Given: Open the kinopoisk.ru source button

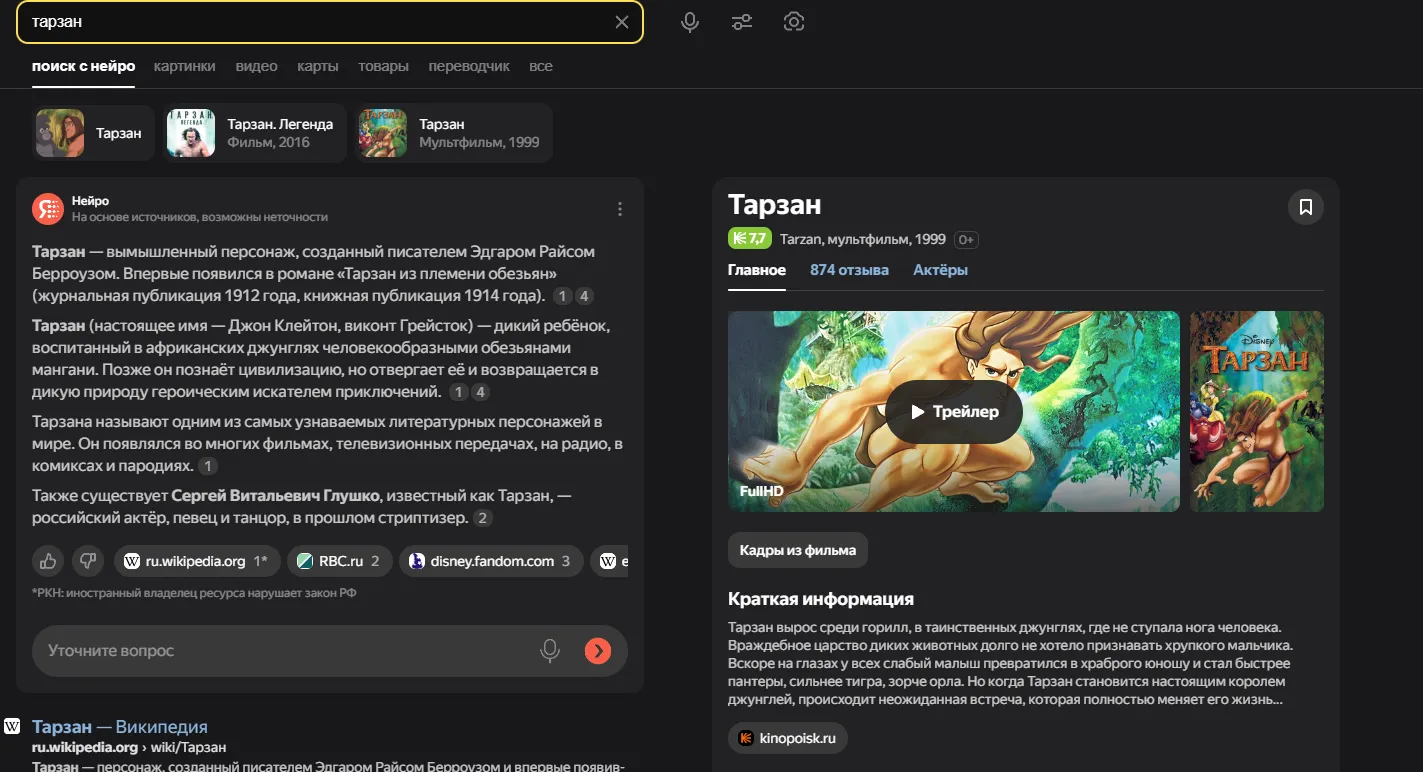Looking at the screenshot, I should pyautogui.click(x=788, y=738).
